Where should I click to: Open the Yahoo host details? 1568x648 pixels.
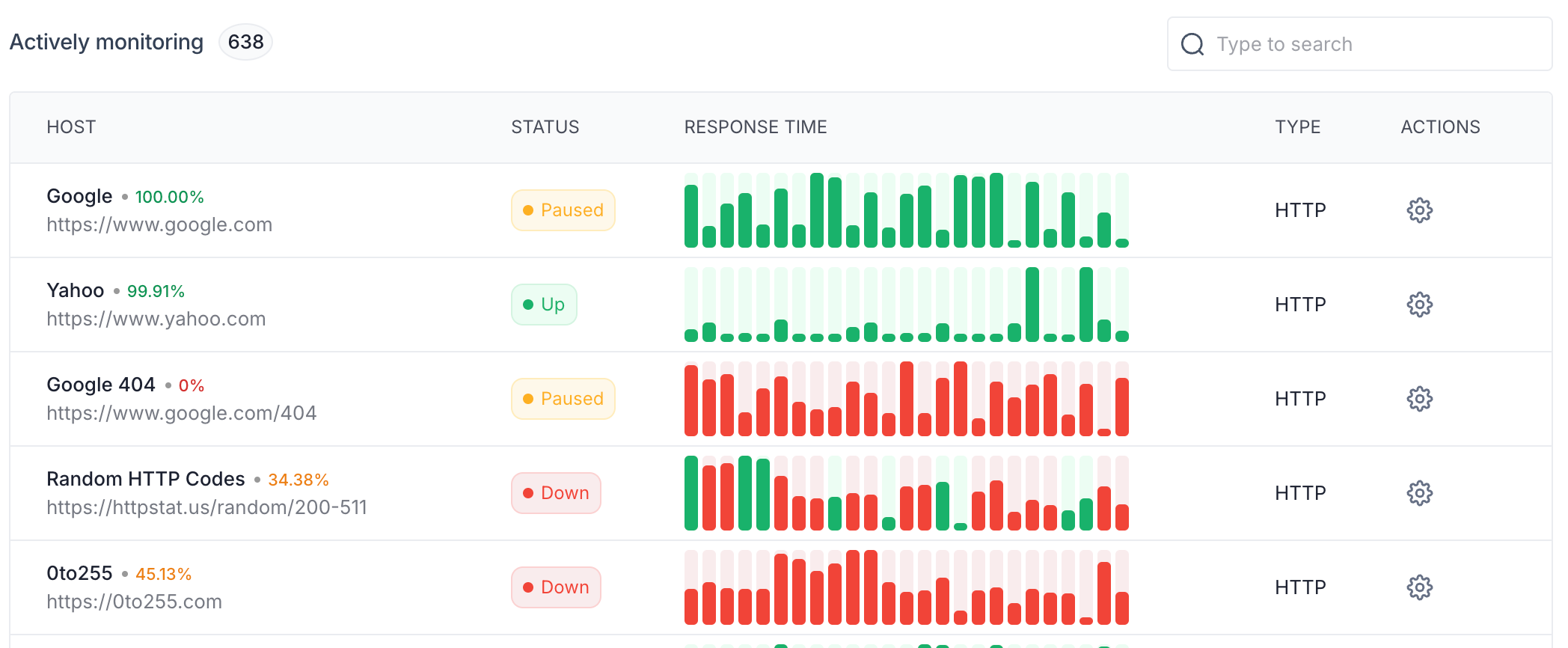point(76,290)
